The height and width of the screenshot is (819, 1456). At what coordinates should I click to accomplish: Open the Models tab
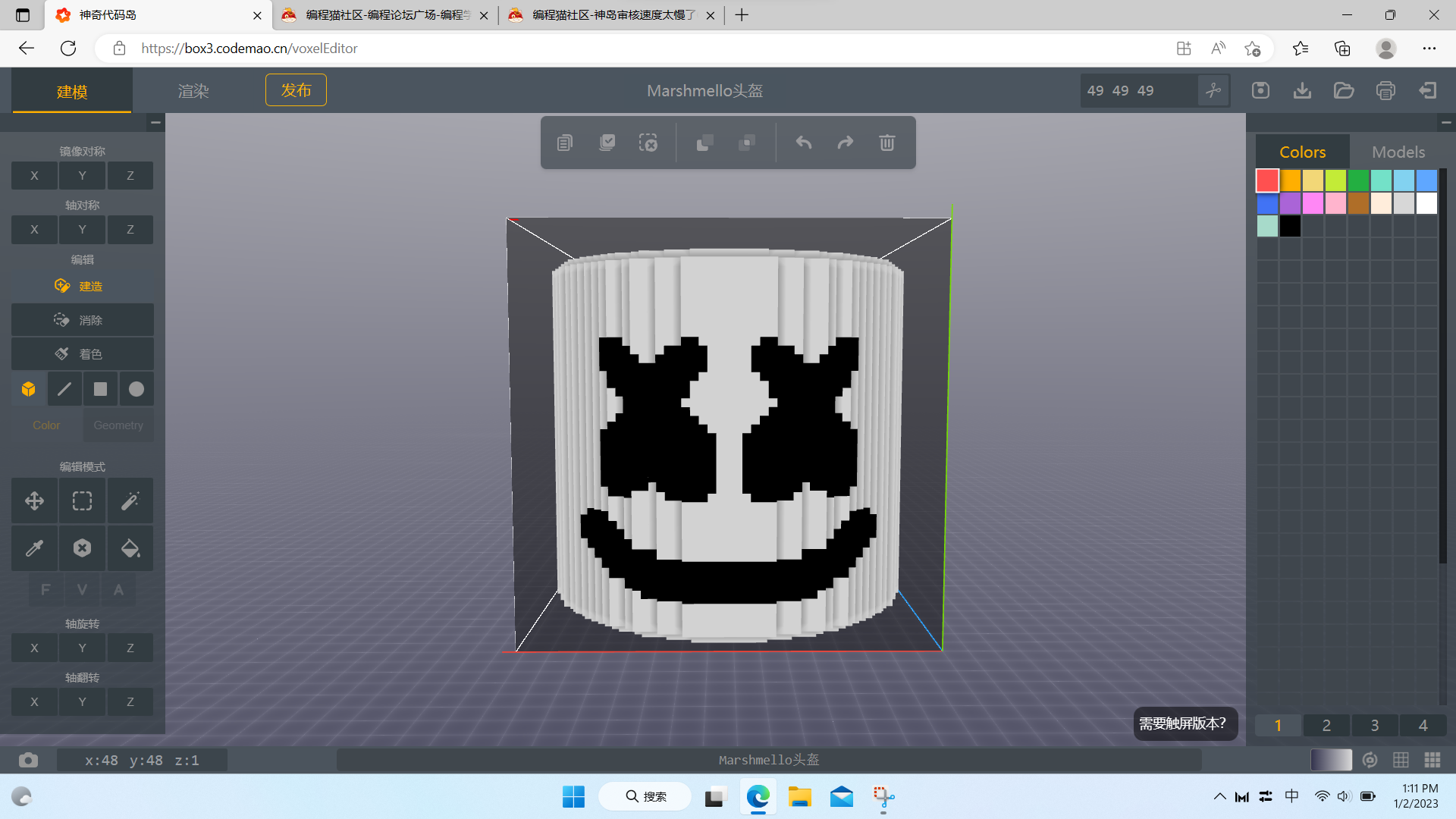point(1398,152)
